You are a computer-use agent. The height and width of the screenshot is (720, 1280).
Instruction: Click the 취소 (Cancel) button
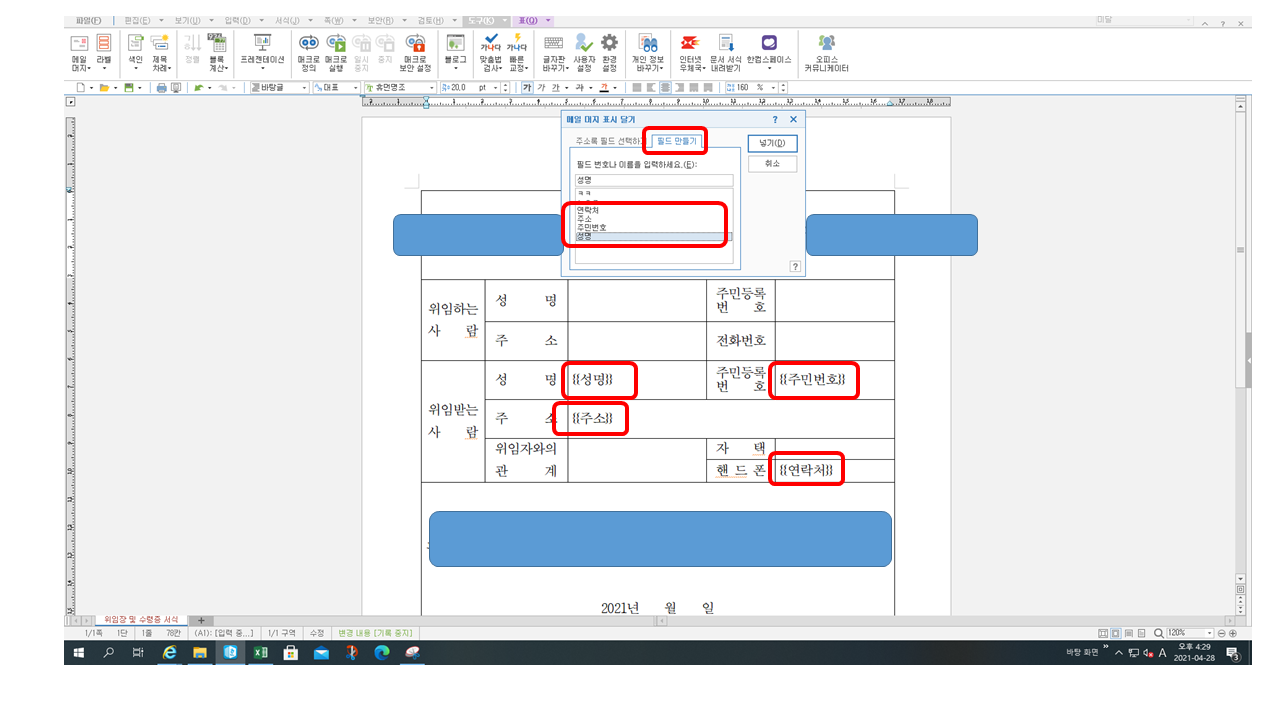point(772,164)
